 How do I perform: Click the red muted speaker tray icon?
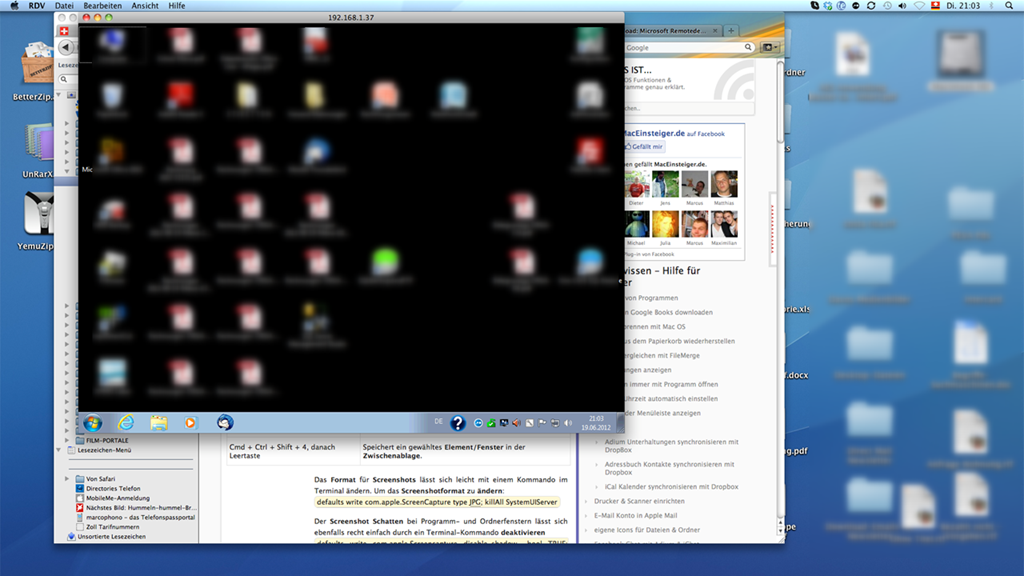point(517,423)
